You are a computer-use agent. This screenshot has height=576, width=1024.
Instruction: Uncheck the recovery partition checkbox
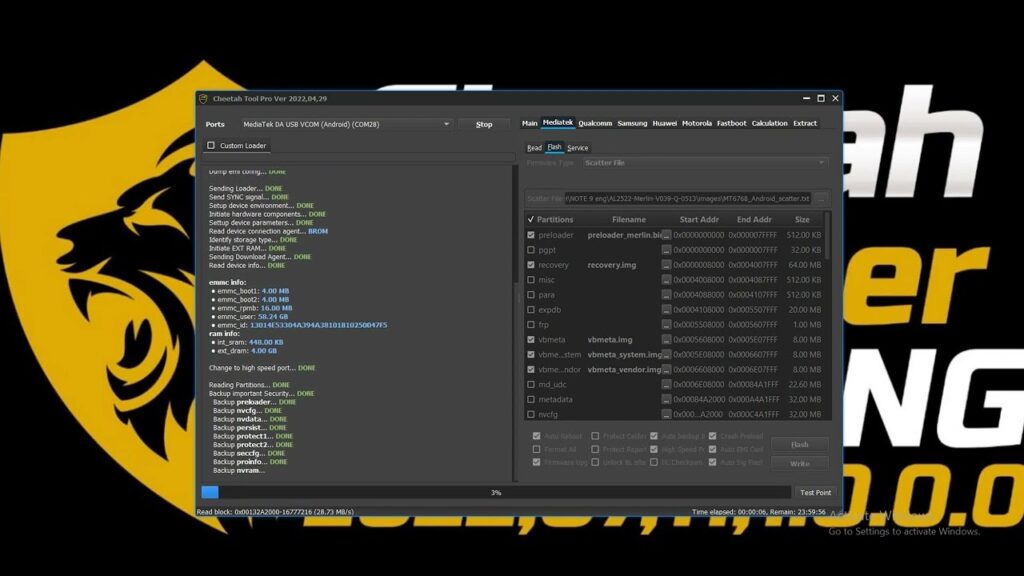click(x=531, y=265)
